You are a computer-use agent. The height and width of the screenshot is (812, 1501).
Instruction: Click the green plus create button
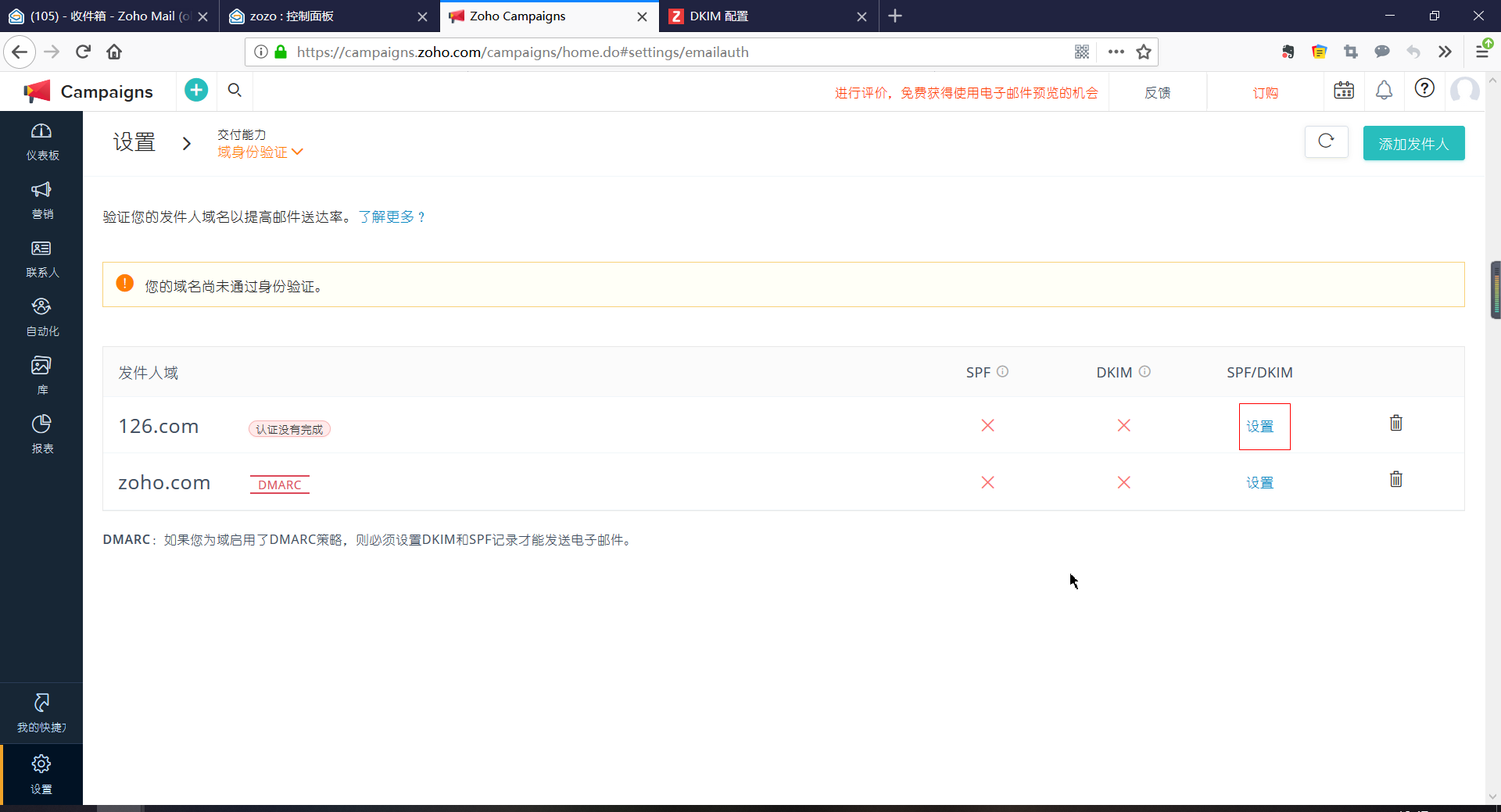[196, 91]
